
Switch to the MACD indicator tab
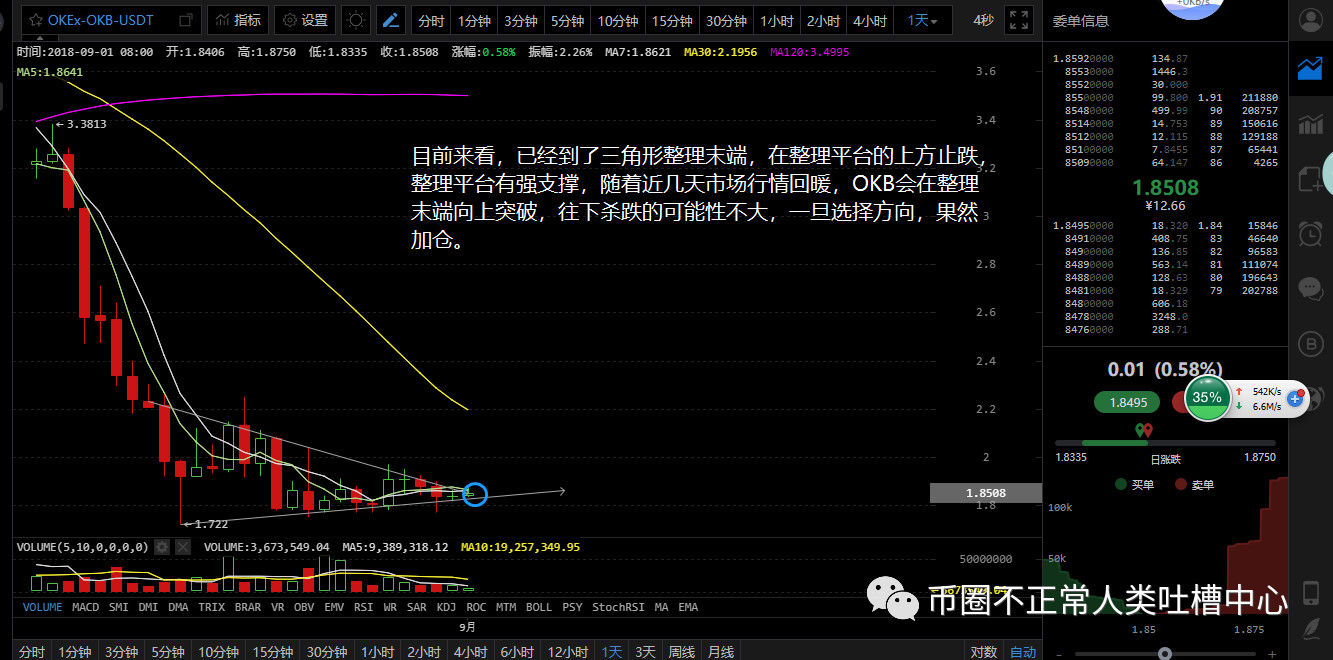[x=86, y=607]
